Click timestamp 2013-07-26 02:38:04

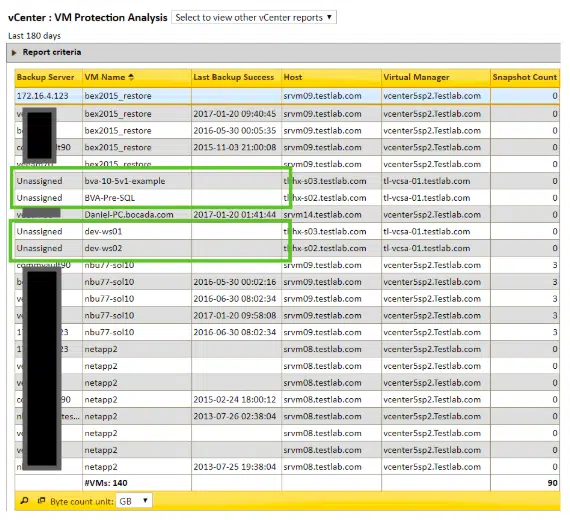[234, 416]
